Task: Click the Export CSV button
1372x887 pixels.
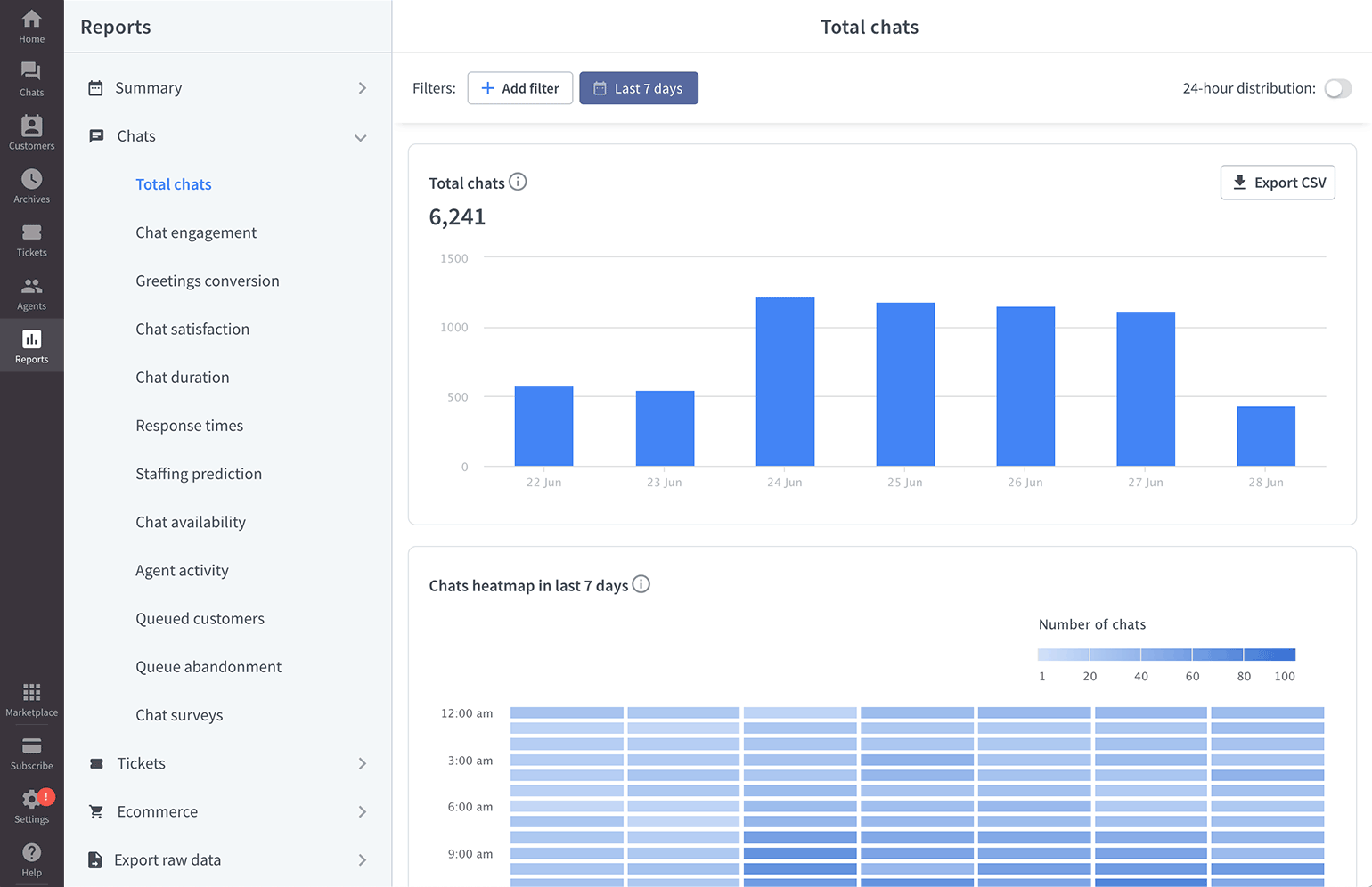Action: (x=1278, y=183)
